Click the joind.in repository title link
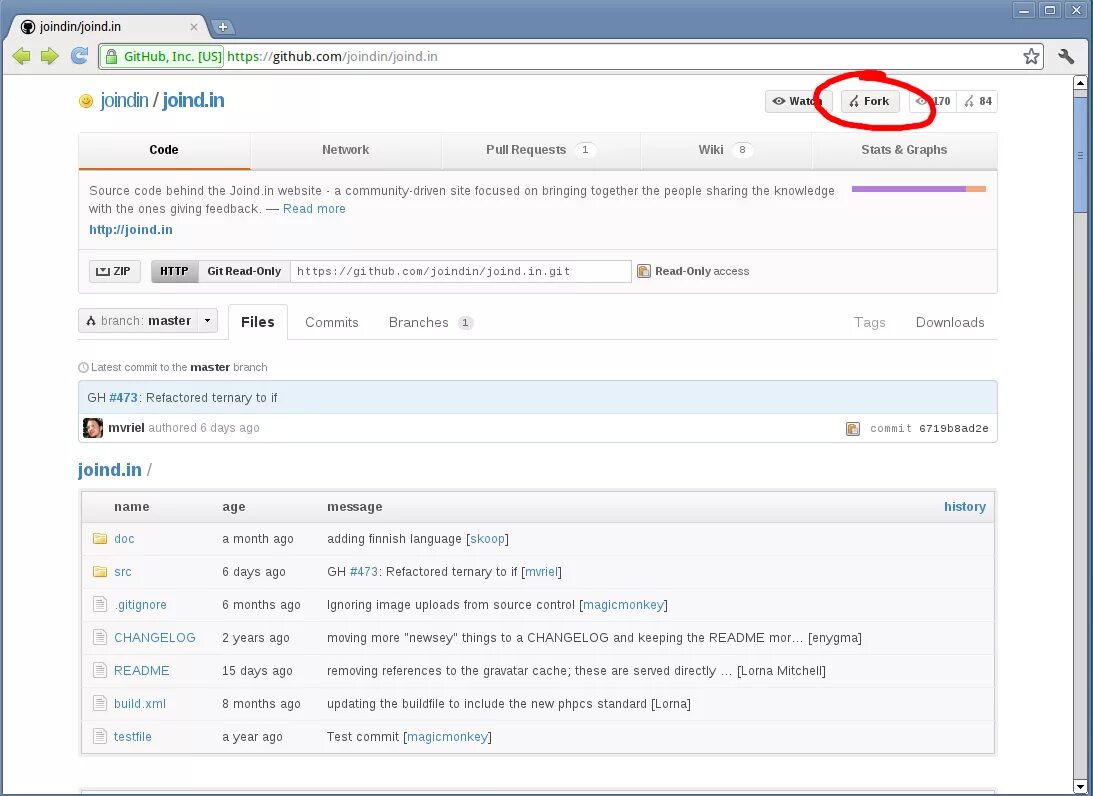Screen dimensions: 1093x796 [x=193, y=100]
